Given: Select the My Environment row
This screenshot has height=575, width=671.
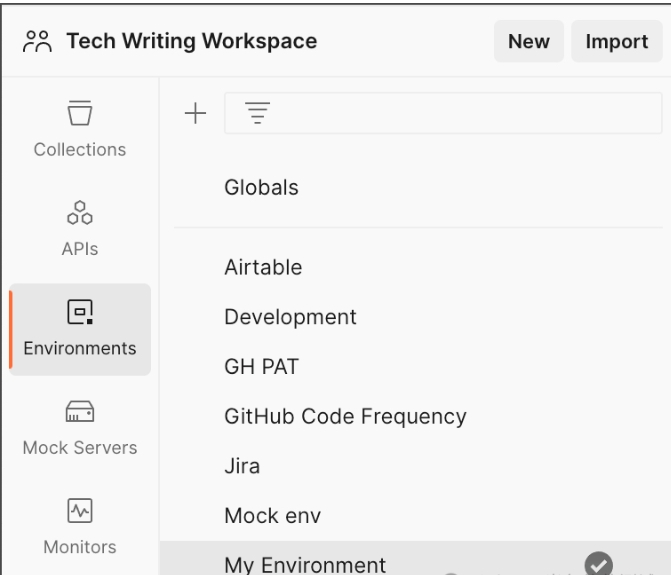Looking at the screenshot, I should point(415,558).
